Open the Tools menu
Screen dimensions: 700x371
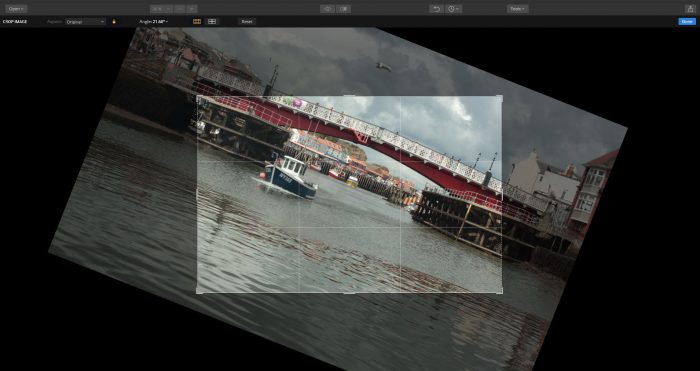point(517,9)
